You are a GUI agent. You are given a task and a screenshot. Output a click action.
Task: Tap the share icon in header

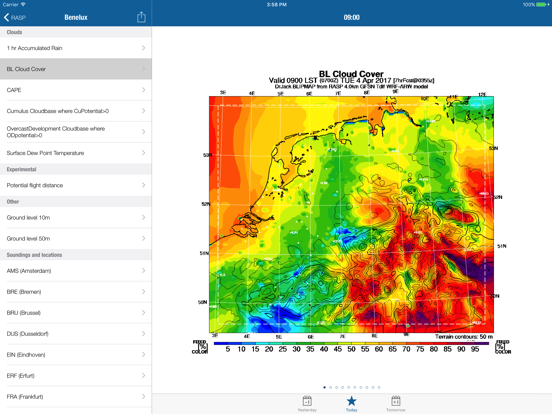[141, 17]
